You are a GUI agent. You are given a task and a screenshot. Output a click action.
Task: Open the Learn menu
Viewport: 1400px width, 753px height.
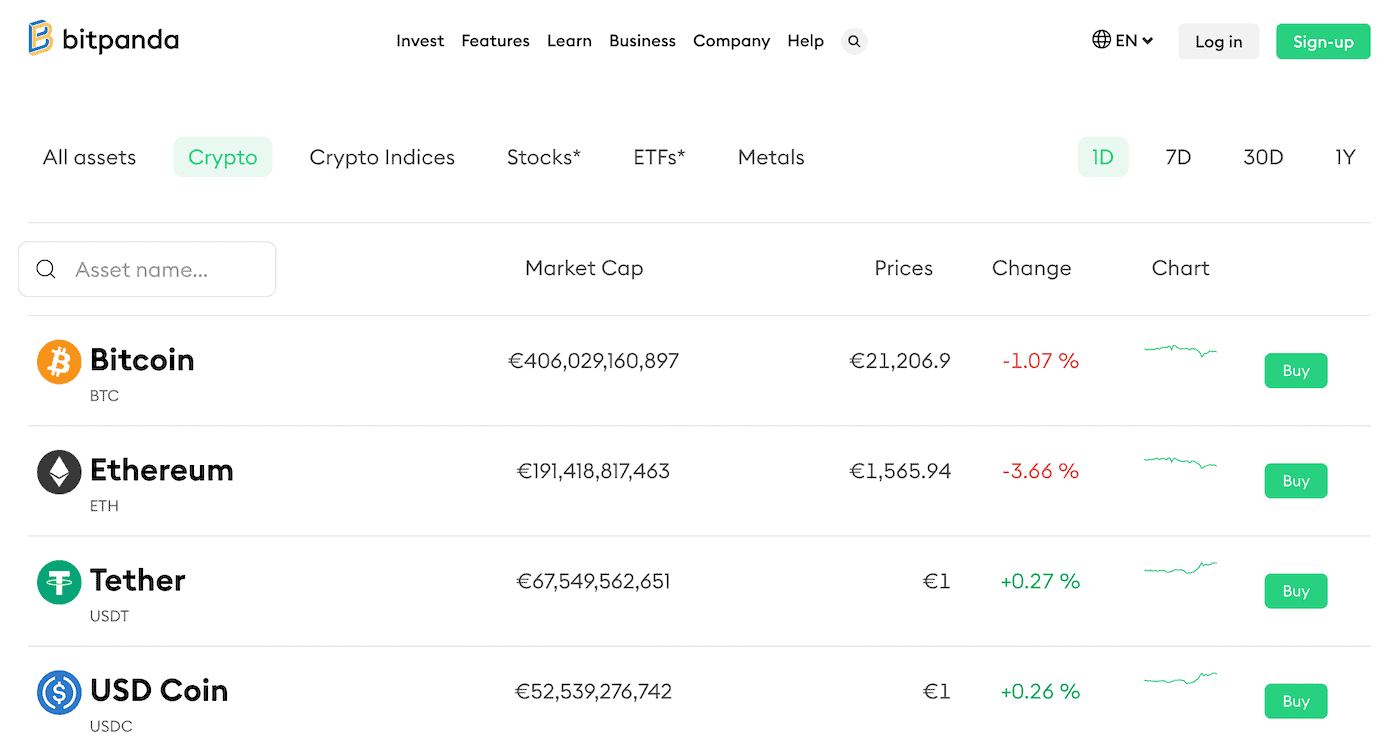(569, 41)
